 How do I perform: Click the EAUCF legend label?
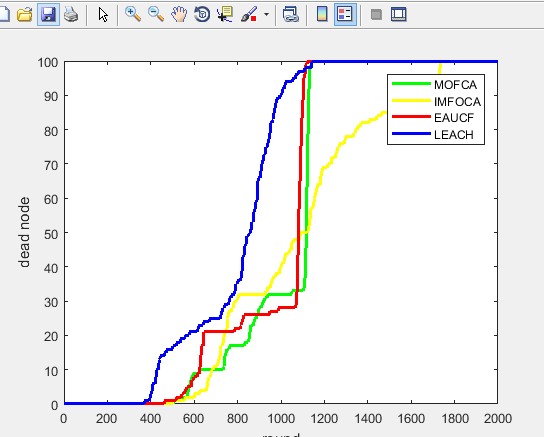(454, 118)
